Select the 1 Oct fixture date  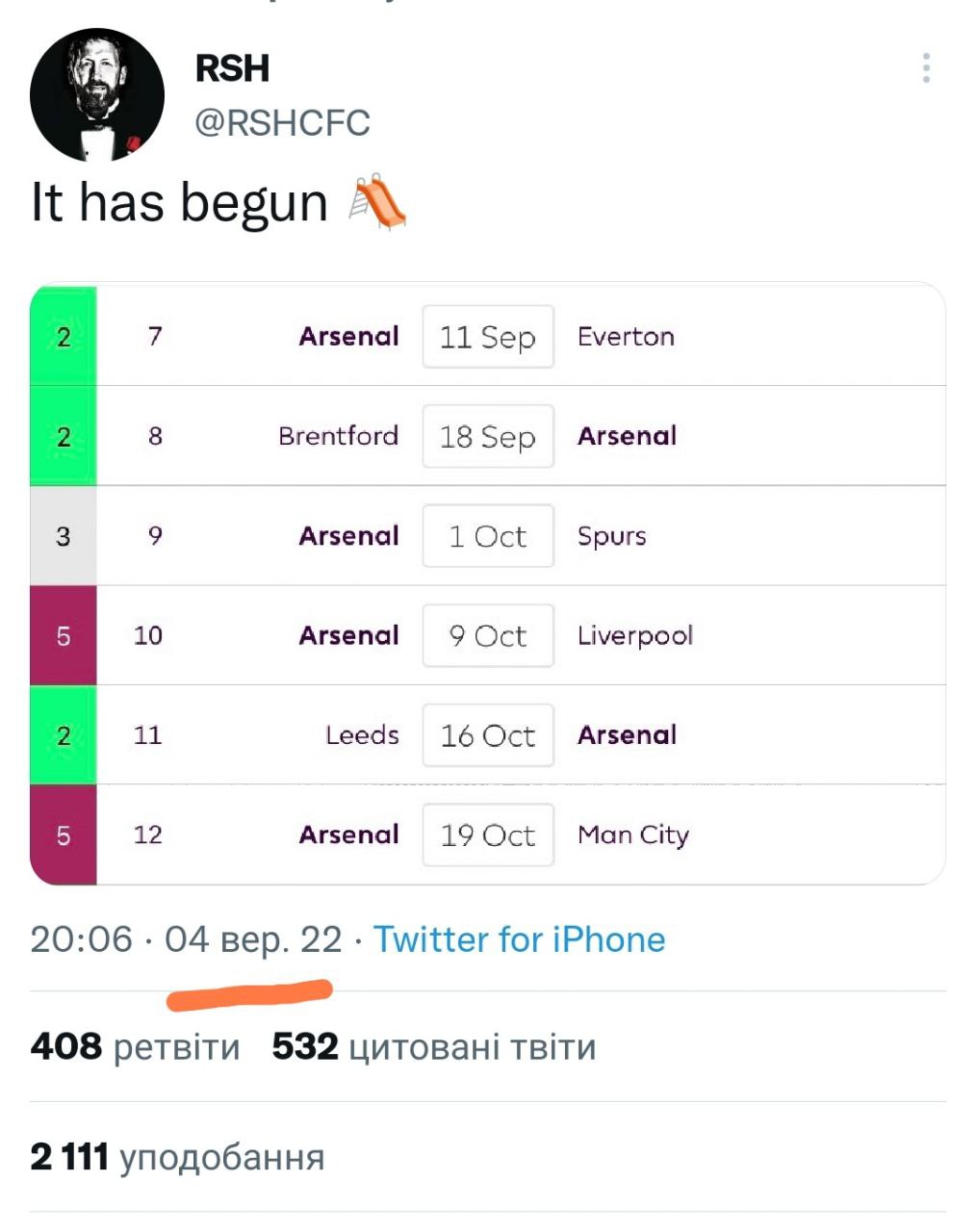[488, 536]
